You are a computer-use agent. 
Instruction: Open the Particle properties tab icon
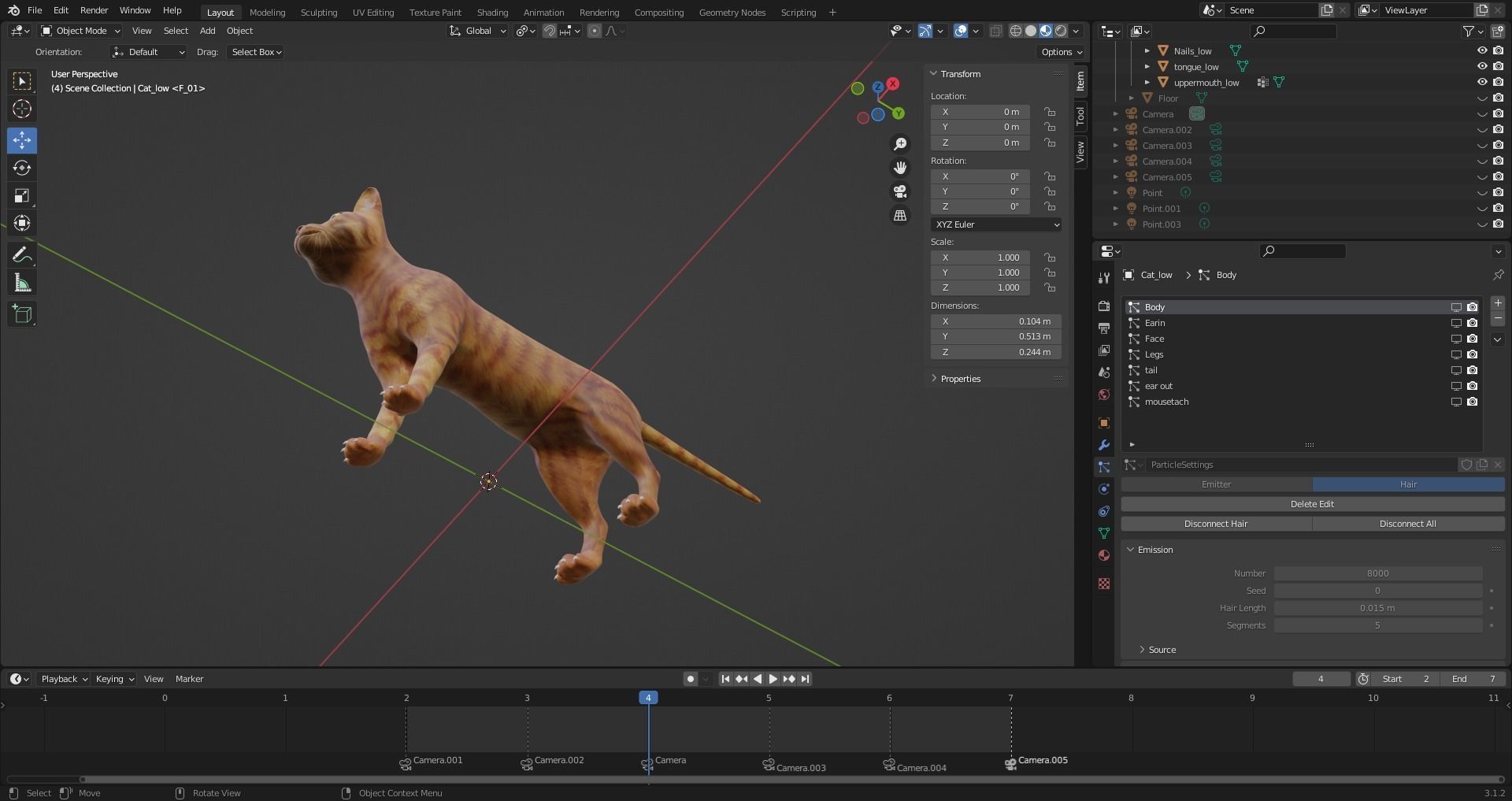point(1104,467)
